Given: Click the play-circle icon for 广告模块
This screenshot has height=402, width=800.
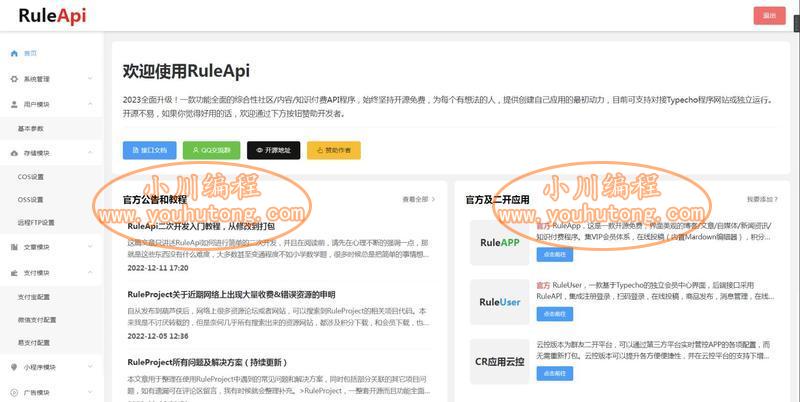Looking at the screenshot, I should [14, 392].
